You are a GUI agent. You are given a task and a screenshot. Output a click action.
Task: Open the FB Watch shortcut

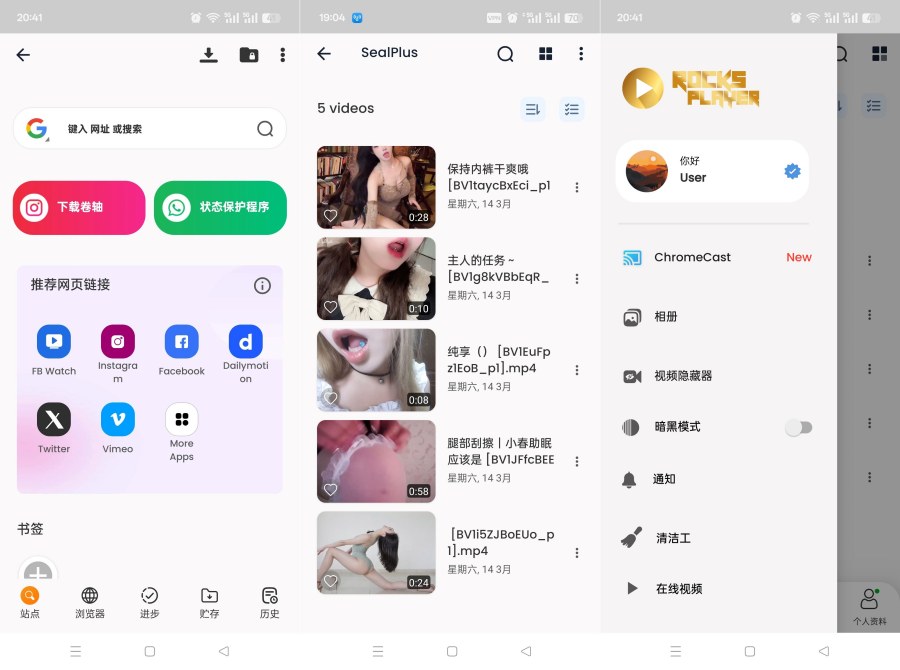(x=54, y=342)
